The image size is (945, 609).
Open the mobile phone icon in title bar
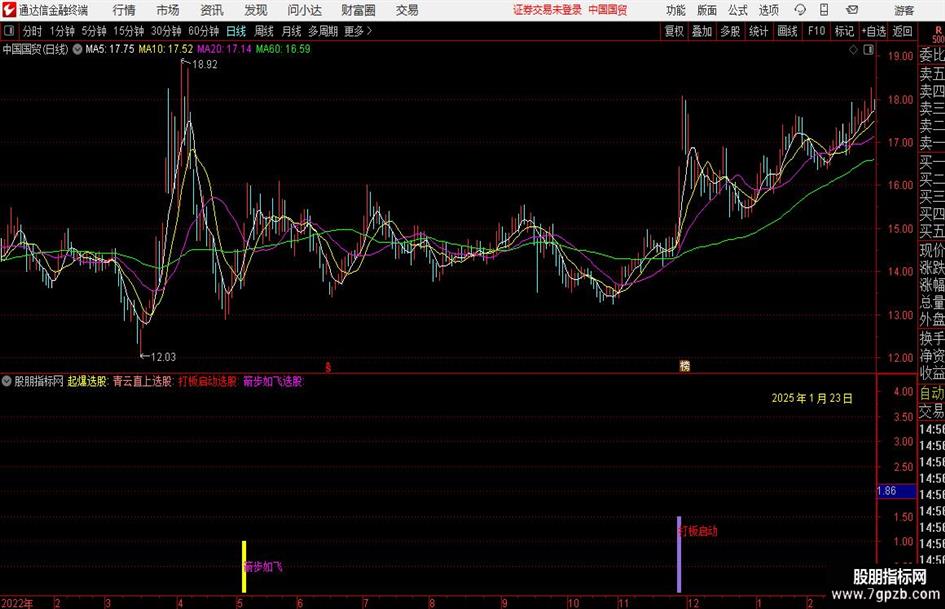tap(824, 10)
